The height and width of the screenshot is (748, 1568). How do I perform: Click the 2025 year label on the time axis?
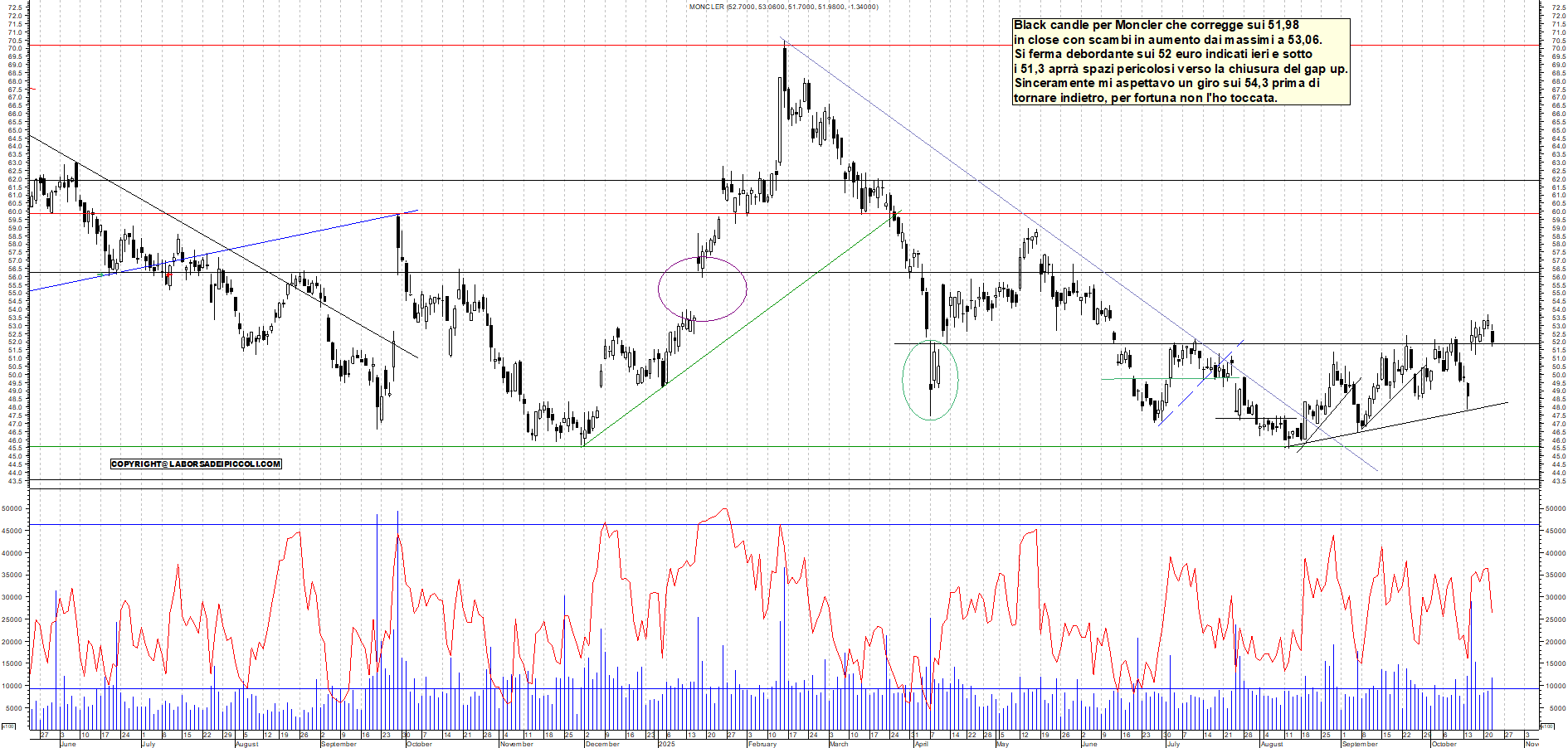coord(667,744)
